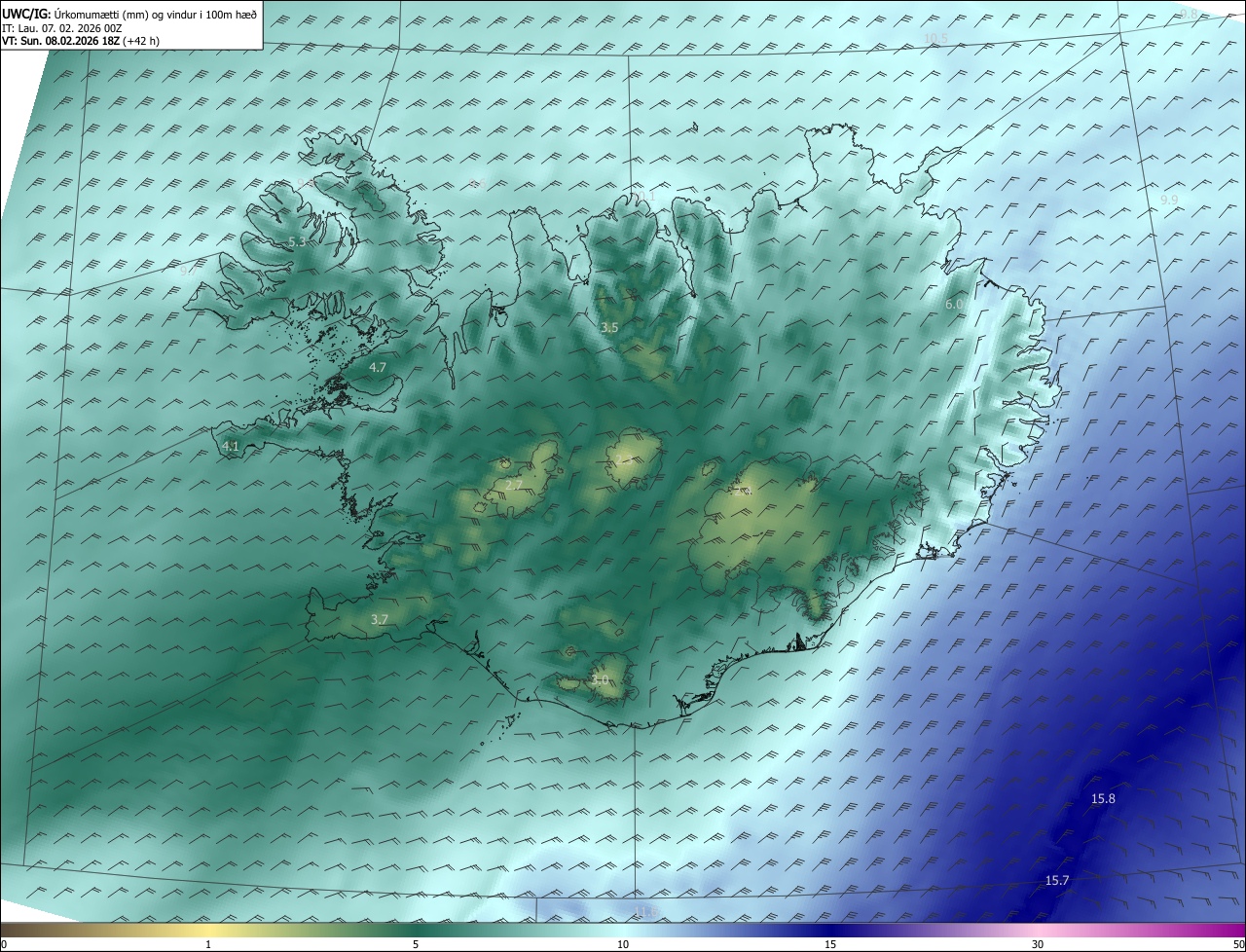The width and height of the screenshot is (1246, 952).
Task: Click the 15.8 value over the dark-blue sea
Action: click(1103, 798)
